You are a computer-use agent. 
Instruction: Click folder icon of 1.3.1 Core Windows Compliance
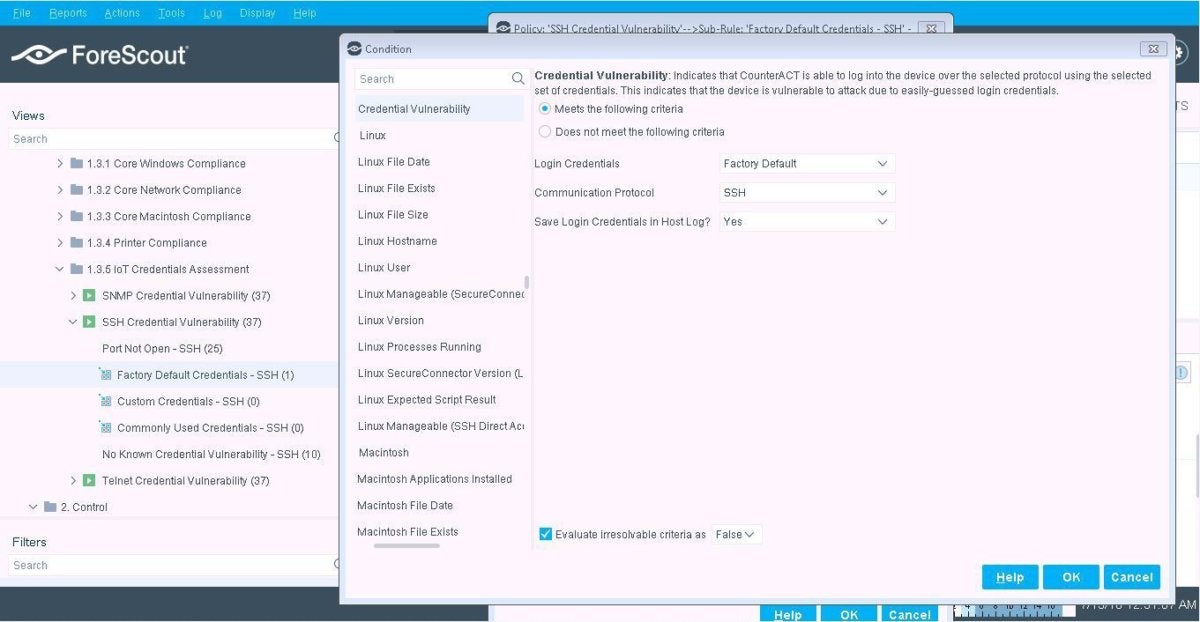(77, 163)
